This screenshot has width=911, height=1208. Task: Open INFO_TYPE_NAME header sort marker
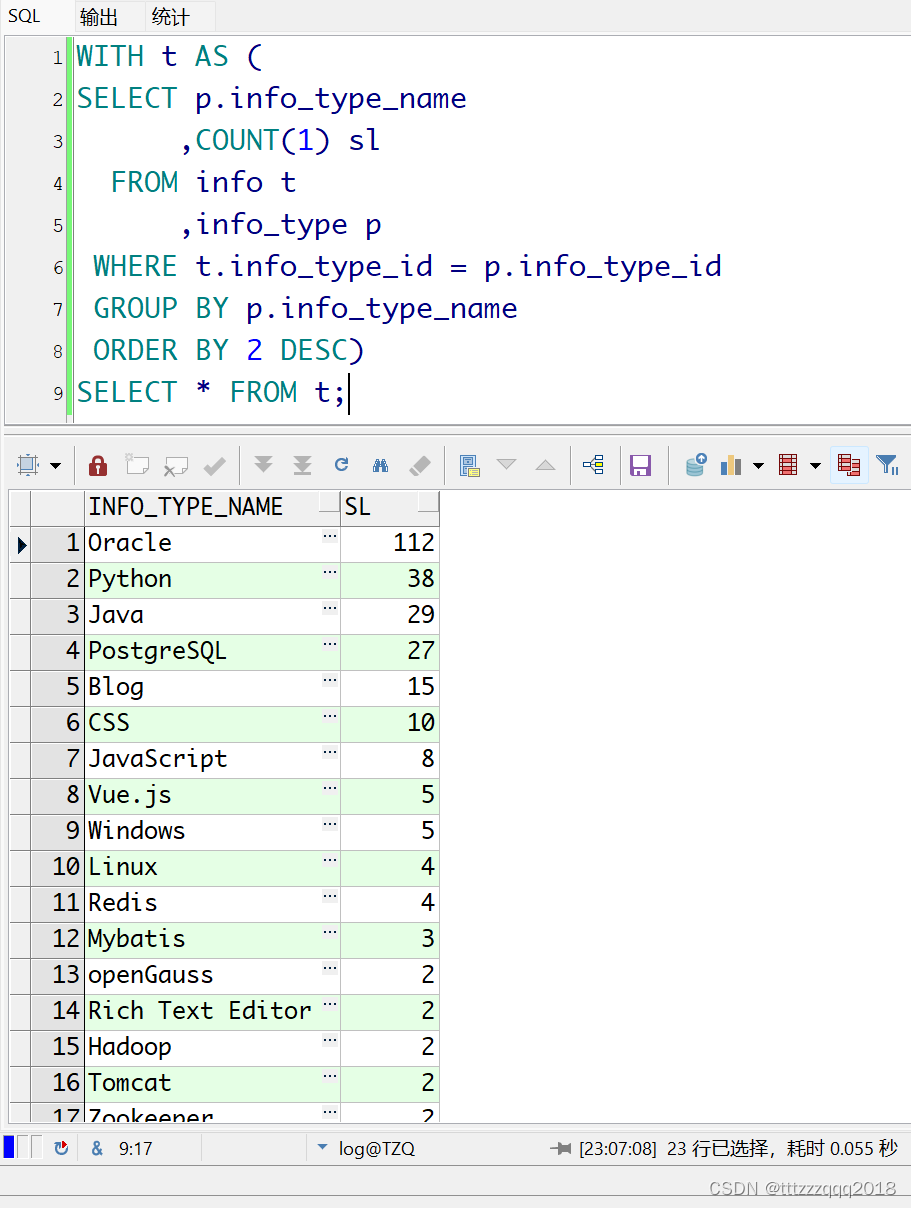[329, 503]
